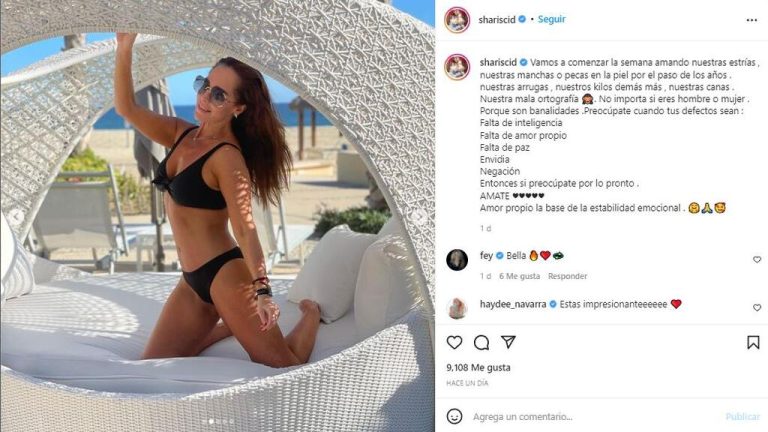Like the post with the heart icon
The width and height of the screenshot is (768, 432).
[x=454, y=342]
